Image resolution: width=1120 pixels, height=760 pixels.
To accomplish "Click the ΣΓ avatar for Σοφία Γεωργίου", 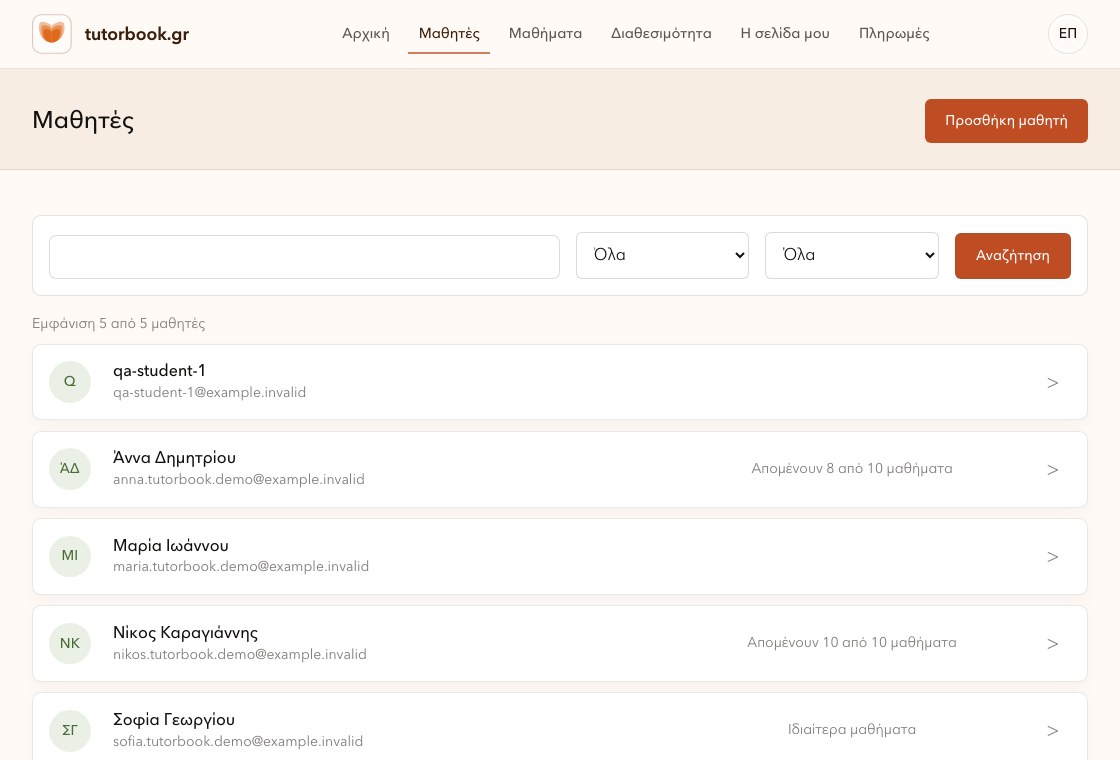I will pyautogui.click(x=70, y=730).
